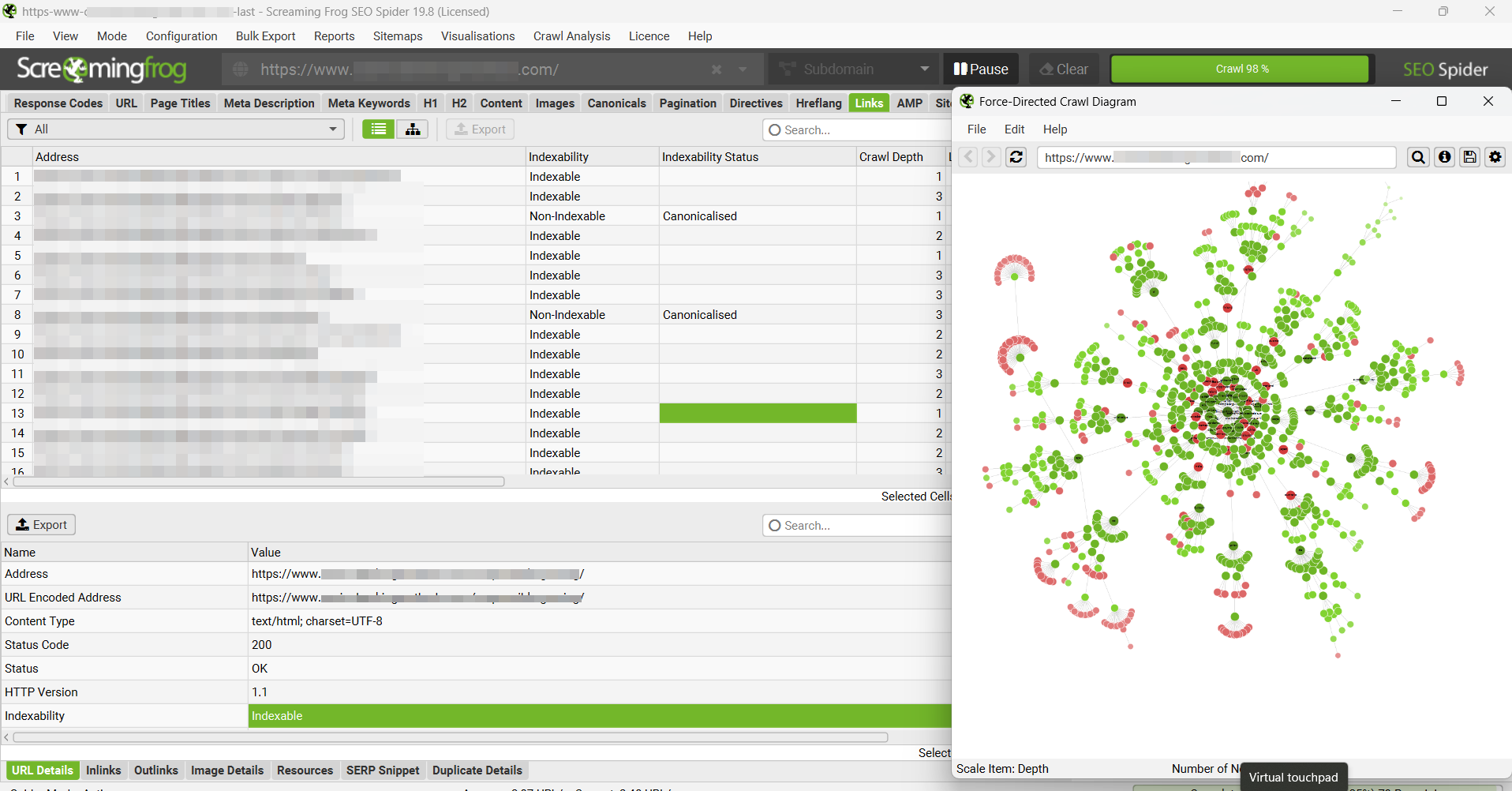Expand the Subdomain dropdown

(924, 69)
